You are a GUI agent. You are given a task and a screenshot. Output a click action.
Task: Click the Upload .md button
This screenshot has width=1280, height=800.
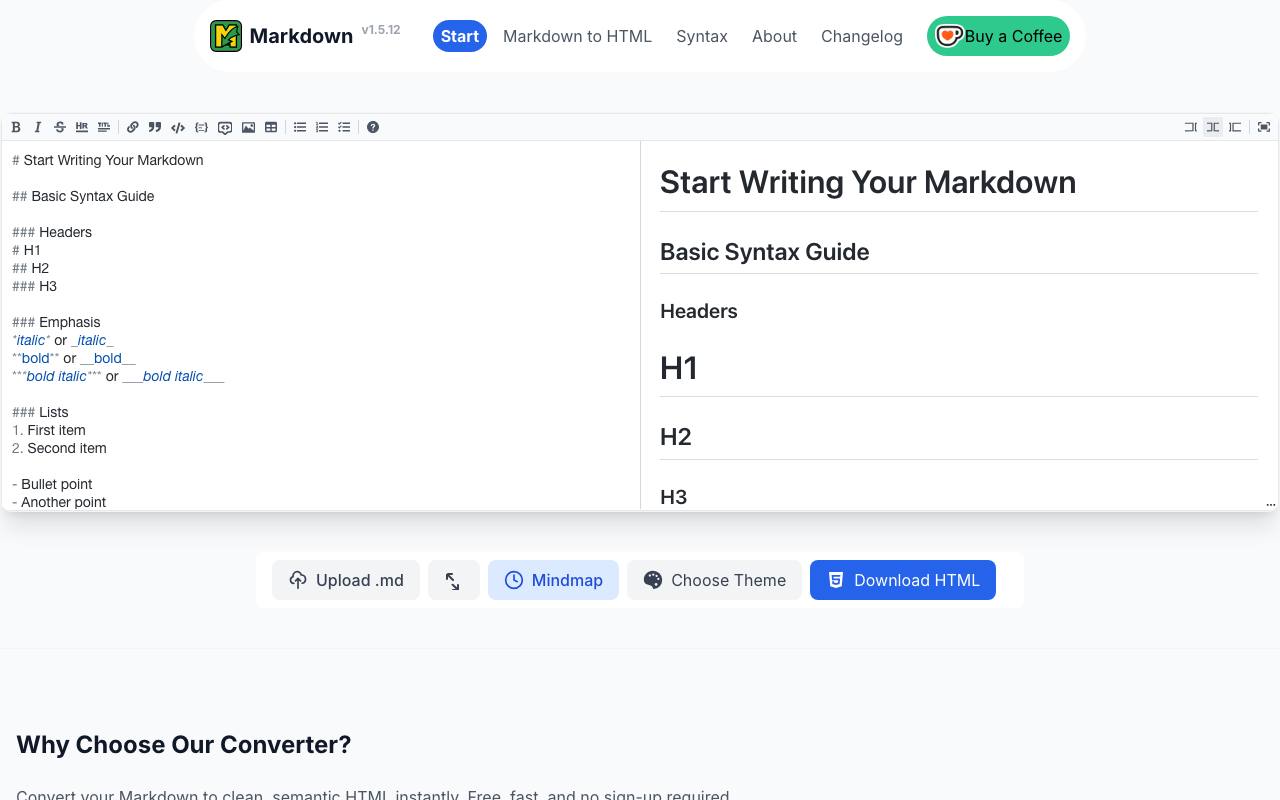[x=346, y=580]
